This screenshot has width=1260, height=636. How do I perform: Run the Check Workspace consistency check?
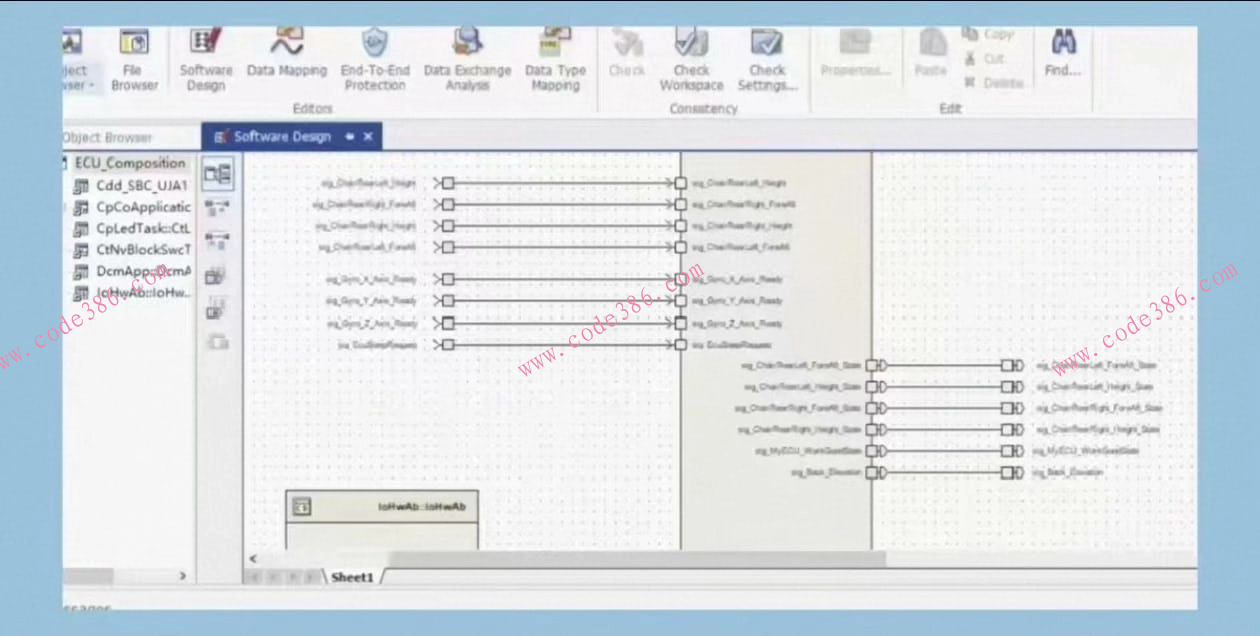point(691,60)
